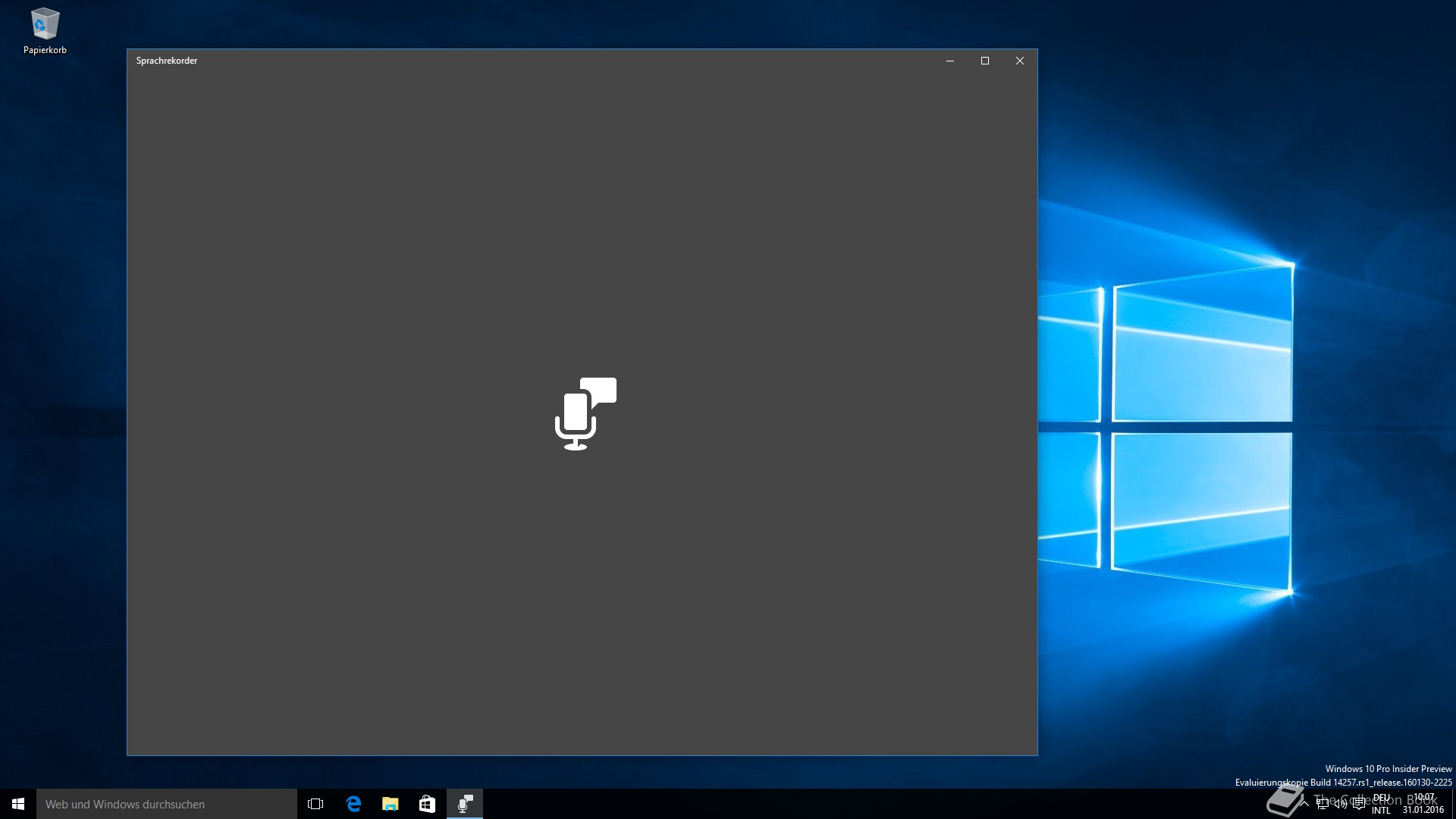Open Task View from the taskbar
Screen dimensions: 1456x819
click(315, 804)
